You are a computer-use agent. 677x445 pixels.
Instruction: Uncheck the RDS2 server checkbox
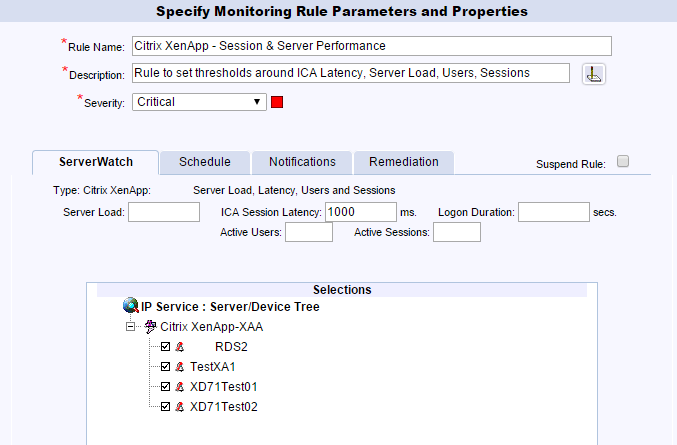pyautogui.click(x=165, y=347)
